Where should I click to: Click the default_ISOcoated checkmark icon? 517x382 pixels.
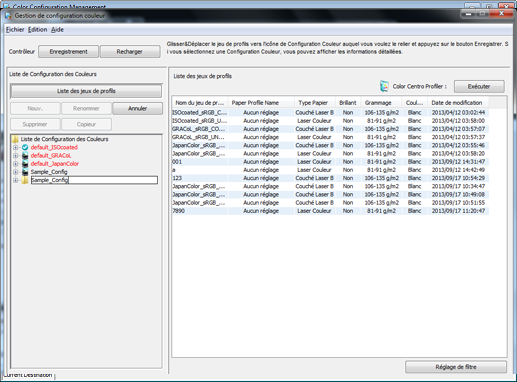25,147
